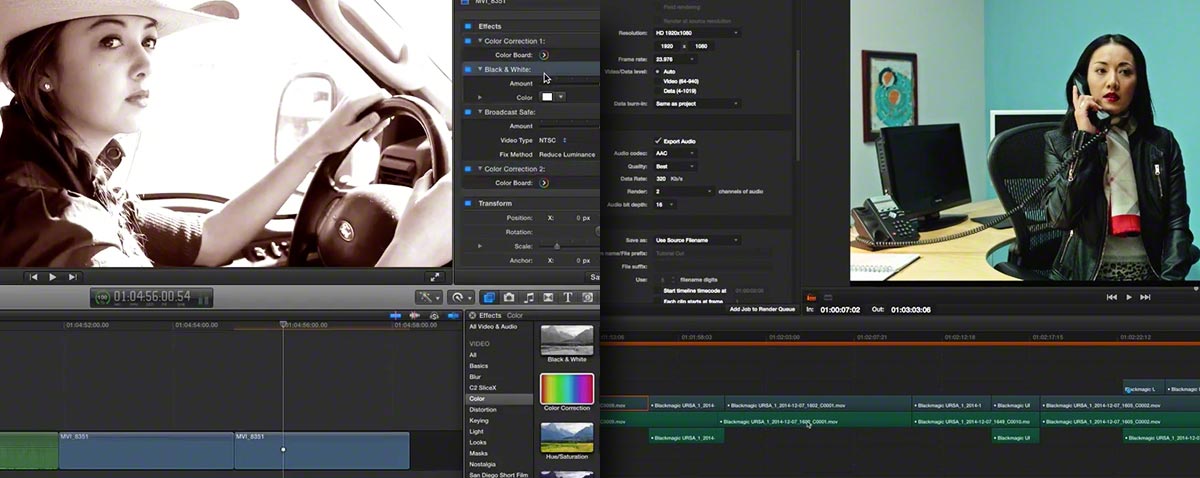Open the retime speedometer menu
The height and width of the screenshot is (478, 1200).
coord(461,297)
